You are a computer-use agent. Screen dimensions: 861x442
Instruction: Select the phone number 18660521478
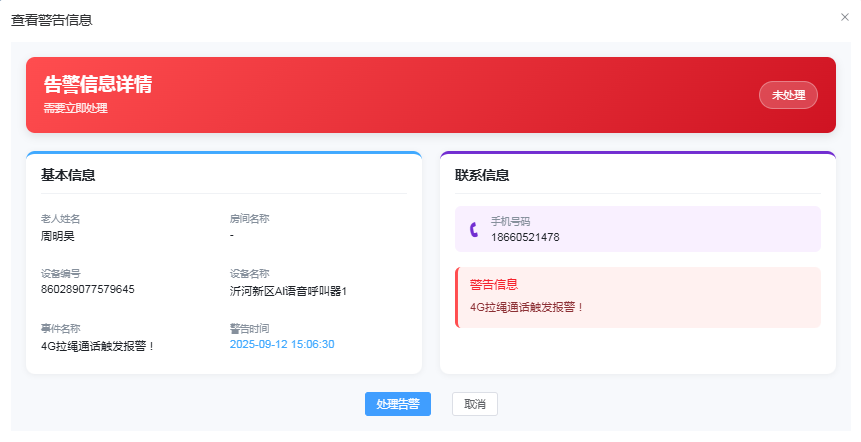(x=524, y=237)
